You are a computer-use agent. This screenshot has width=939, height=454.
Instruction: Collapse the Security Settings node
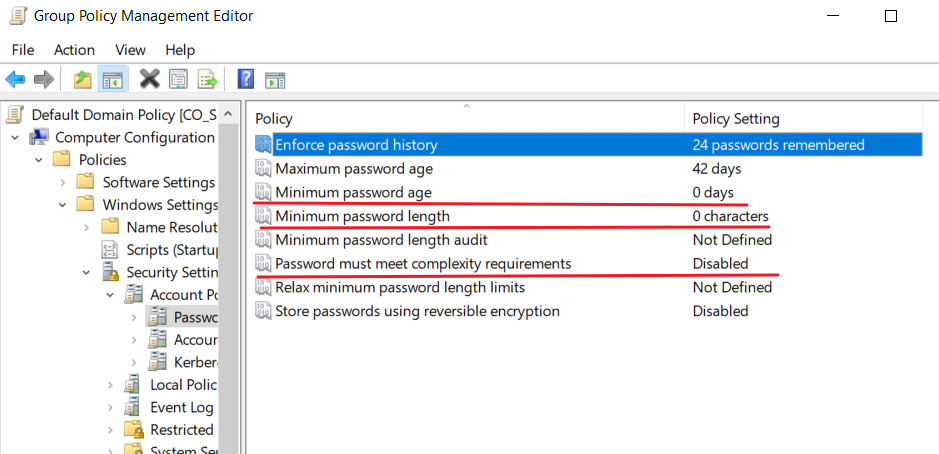click(87, 273)
